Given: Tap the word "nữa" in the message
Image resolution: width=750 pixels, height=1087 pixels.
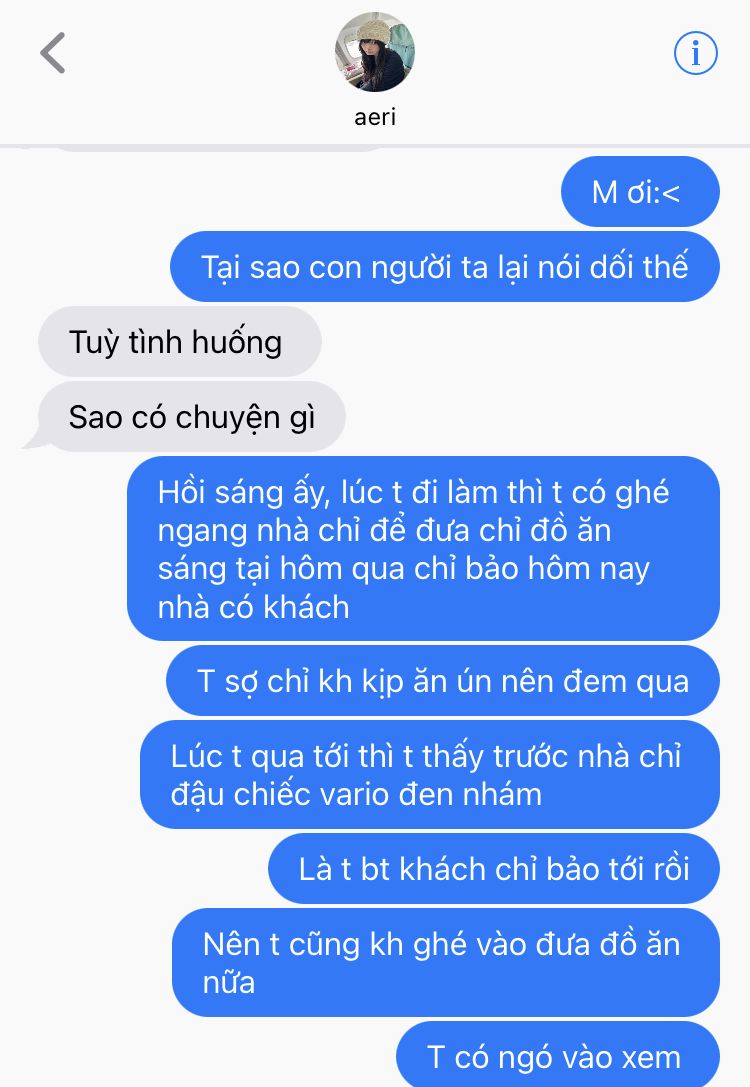Looking at the screenshot, I should 229,983.
